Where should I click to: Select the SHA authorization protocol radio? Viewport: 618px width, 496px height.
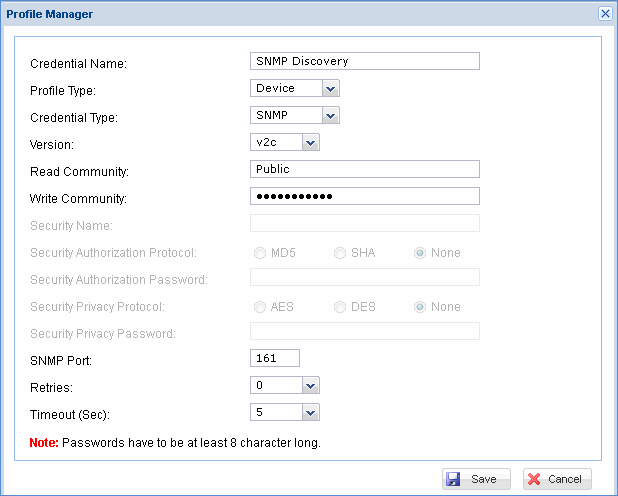click(x=341, y=253)
